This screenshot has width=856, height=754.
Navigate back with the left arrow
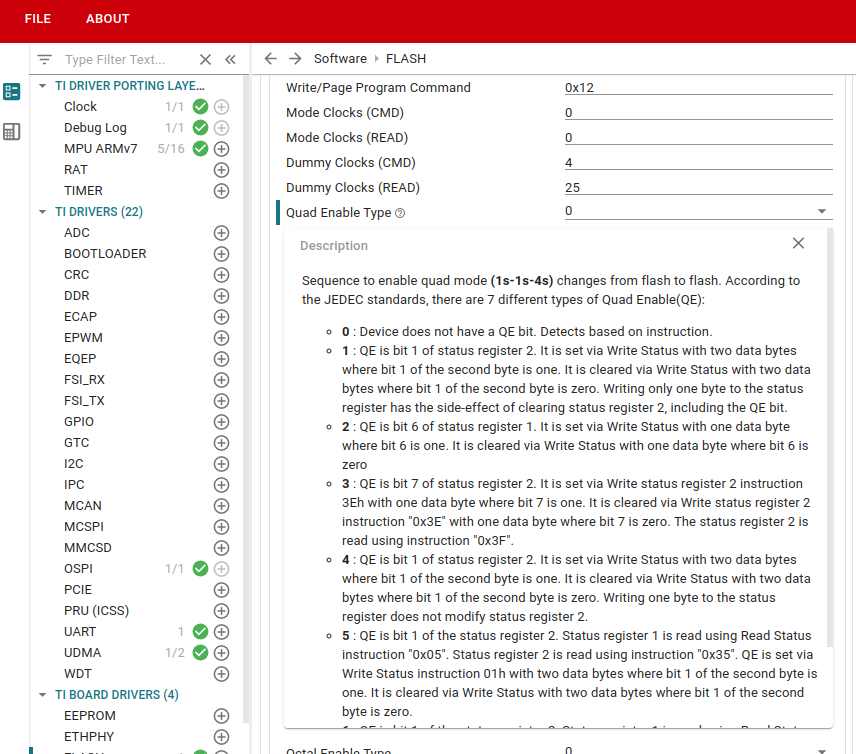[x=270, y=59]
